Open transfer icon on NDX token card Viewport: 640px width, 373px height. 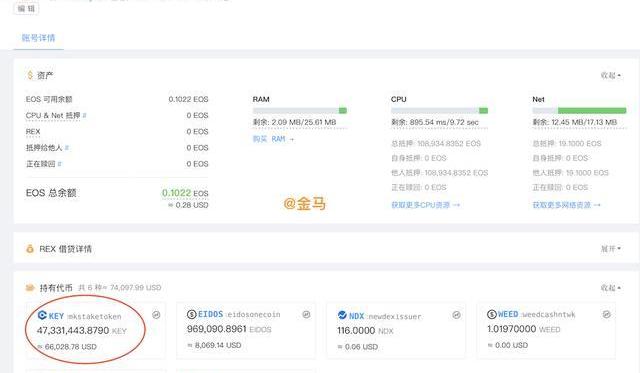tap(456, 315)
